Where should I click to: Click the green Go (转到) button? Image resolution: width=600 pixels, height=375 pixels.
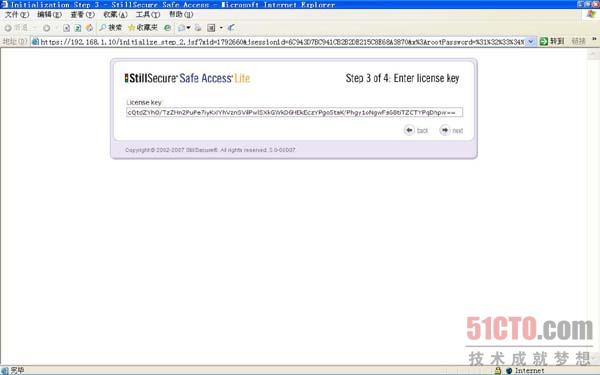tap(552, 41)
